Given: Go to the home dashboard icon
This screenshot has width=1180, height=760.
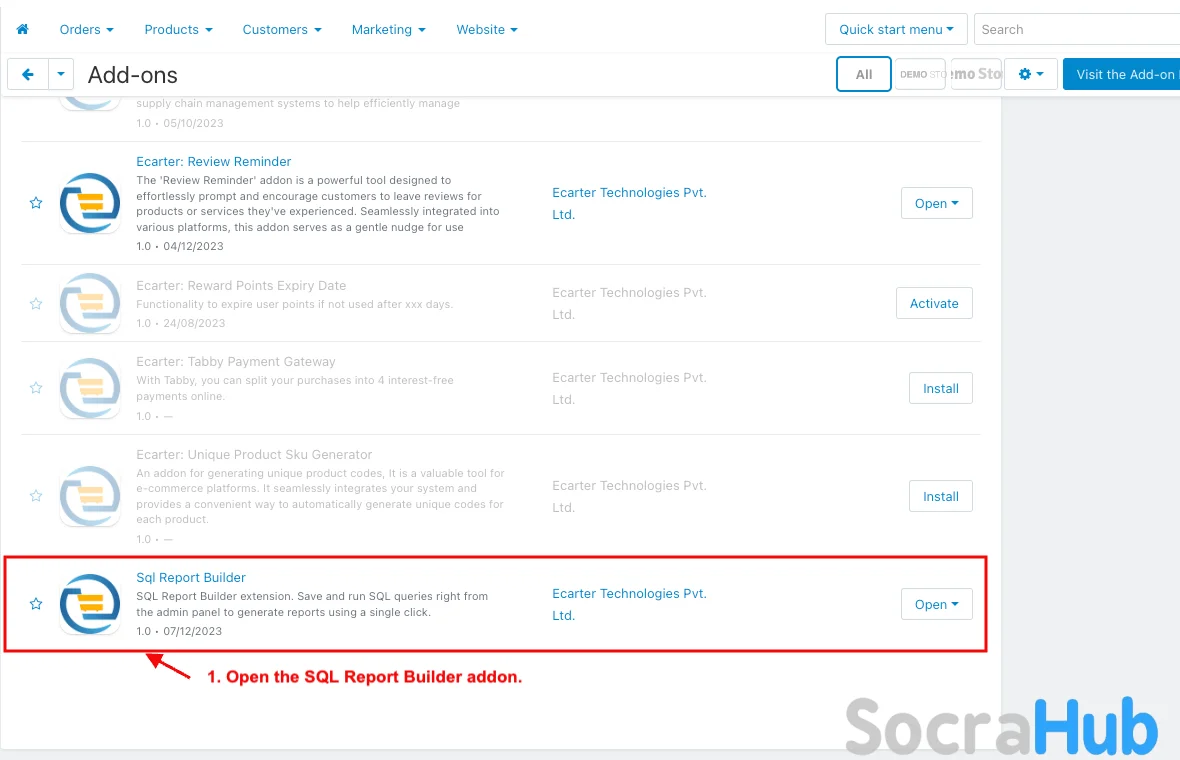Looking at the screenshot, I should tap(23, 29).
